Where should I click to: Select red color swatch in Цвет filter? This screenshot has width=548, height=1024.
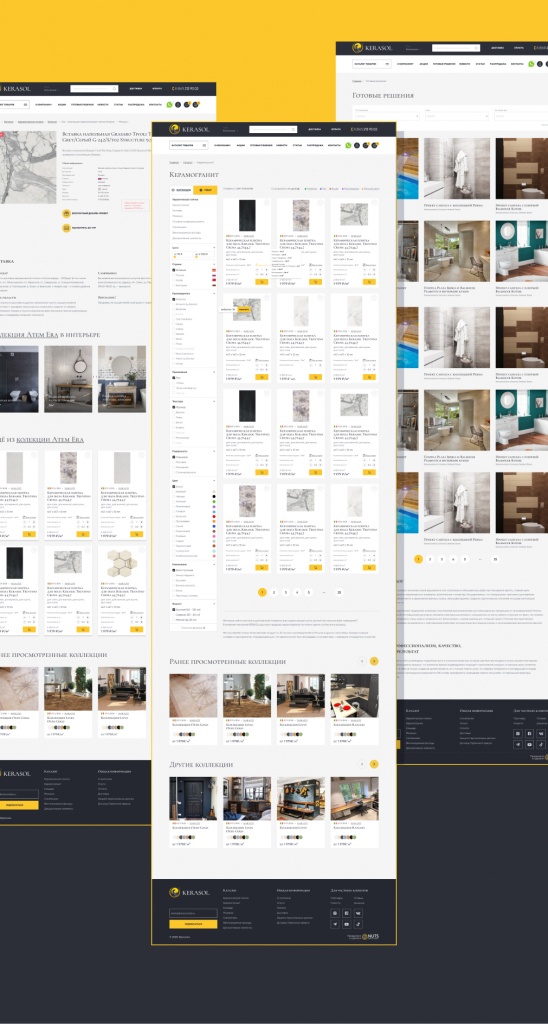(x=214, y=517)
